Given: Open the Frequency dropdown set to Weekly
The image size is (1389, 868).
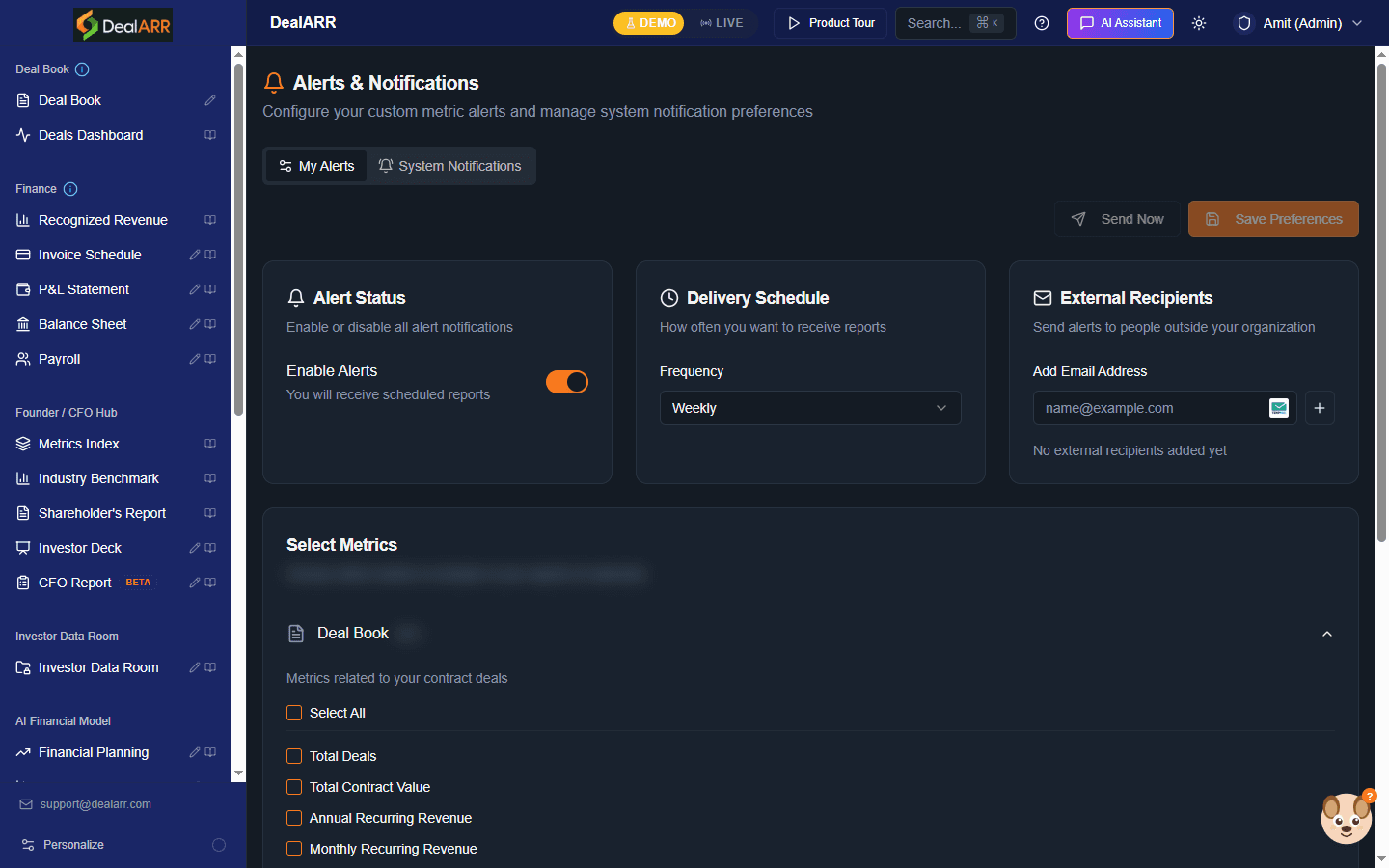Looking at the screenshot, I should point(810,408).
